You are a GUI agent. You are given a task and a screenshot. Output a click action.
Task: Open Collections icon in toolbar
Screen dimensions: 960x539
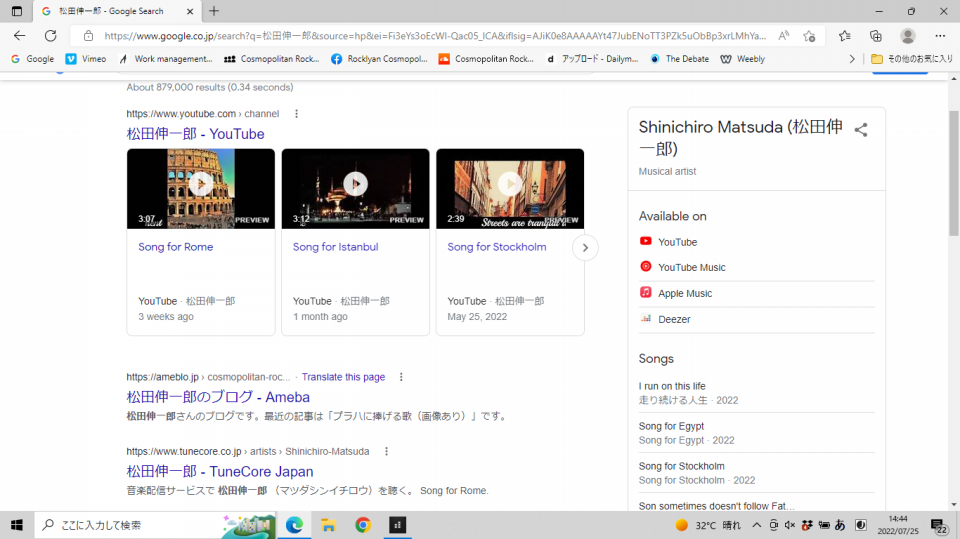pos(876,36)
